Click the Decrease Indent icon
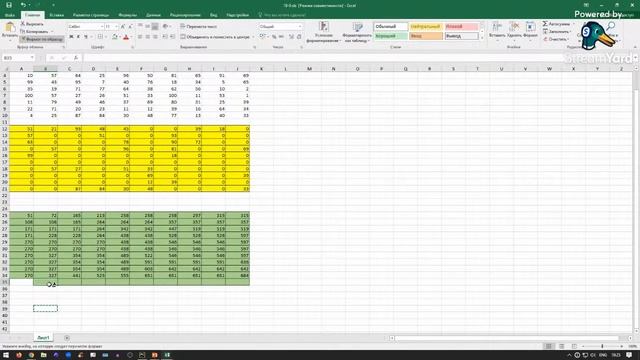This screenshot has width=640, height=360. point(165,37)
